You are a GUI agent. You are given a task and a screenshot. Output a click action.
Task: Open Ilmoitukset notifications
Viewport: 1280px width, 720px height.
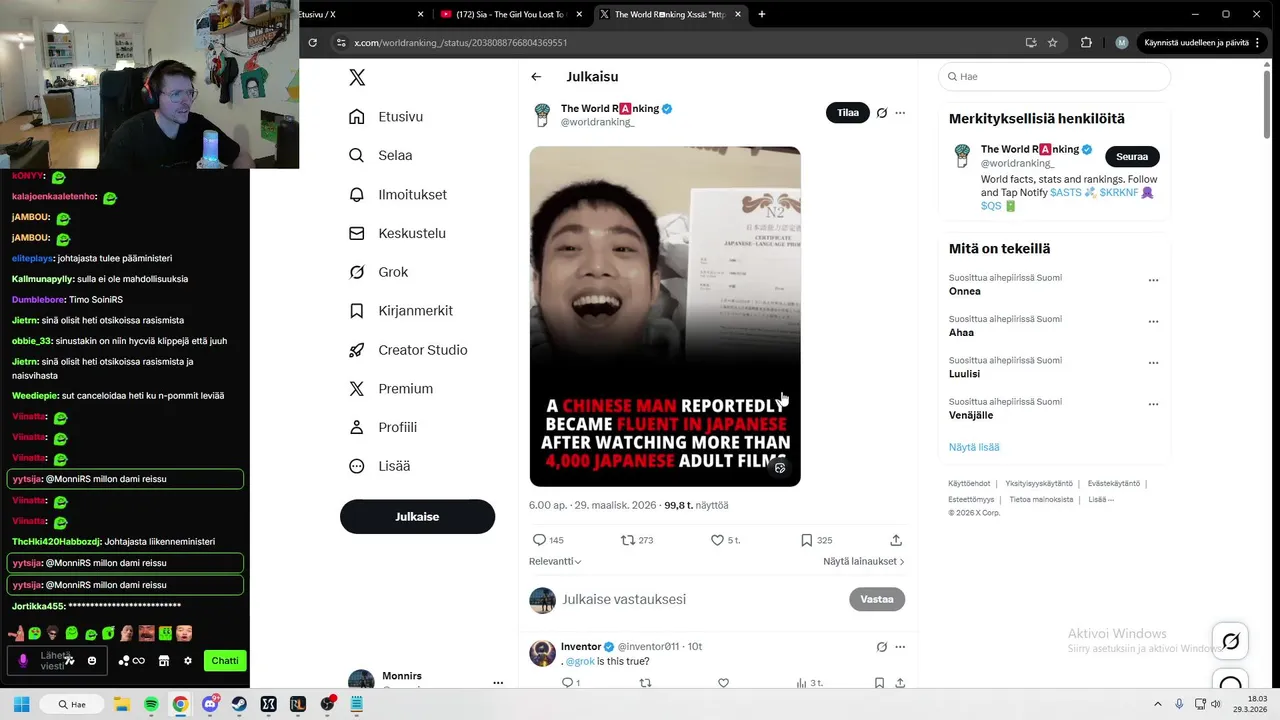[x=397, y=195]
